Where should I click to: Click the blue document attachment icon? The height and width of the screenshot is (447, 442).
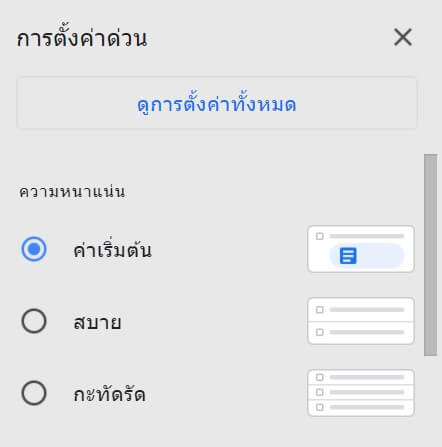348,256
